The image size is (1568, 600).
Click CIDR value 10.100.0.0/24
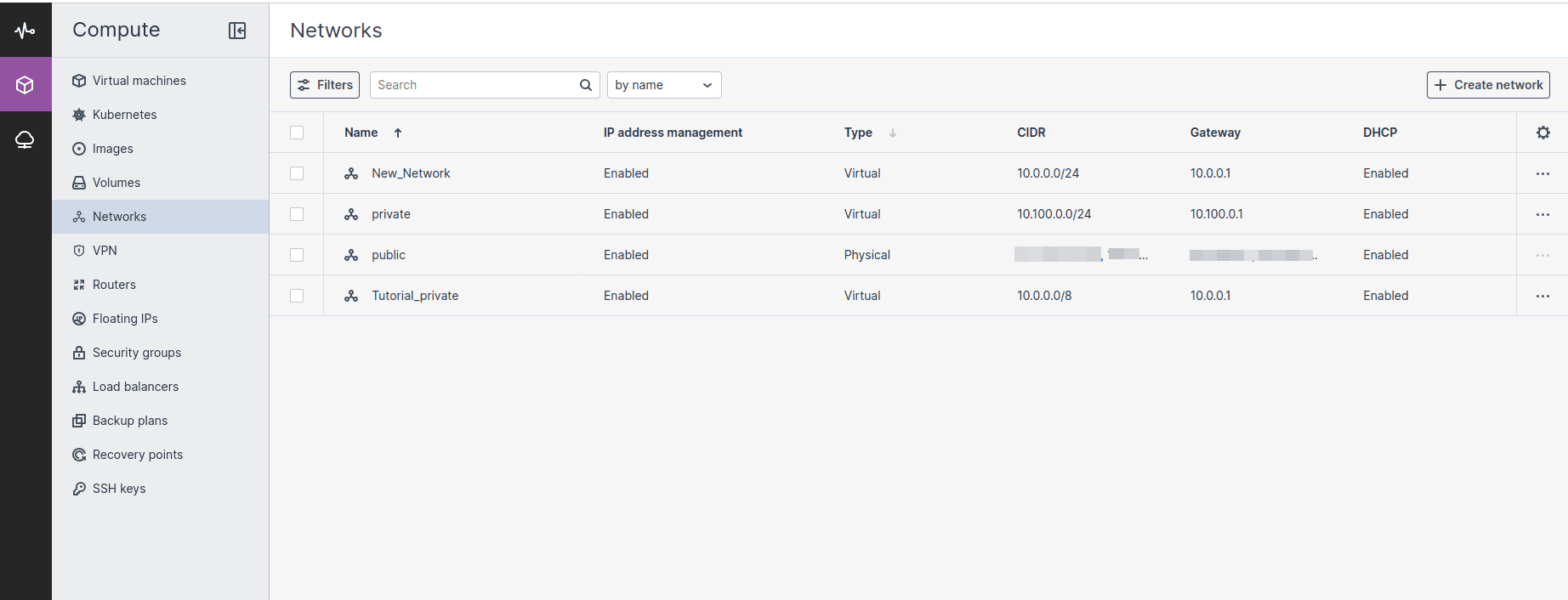[1054, 214]
